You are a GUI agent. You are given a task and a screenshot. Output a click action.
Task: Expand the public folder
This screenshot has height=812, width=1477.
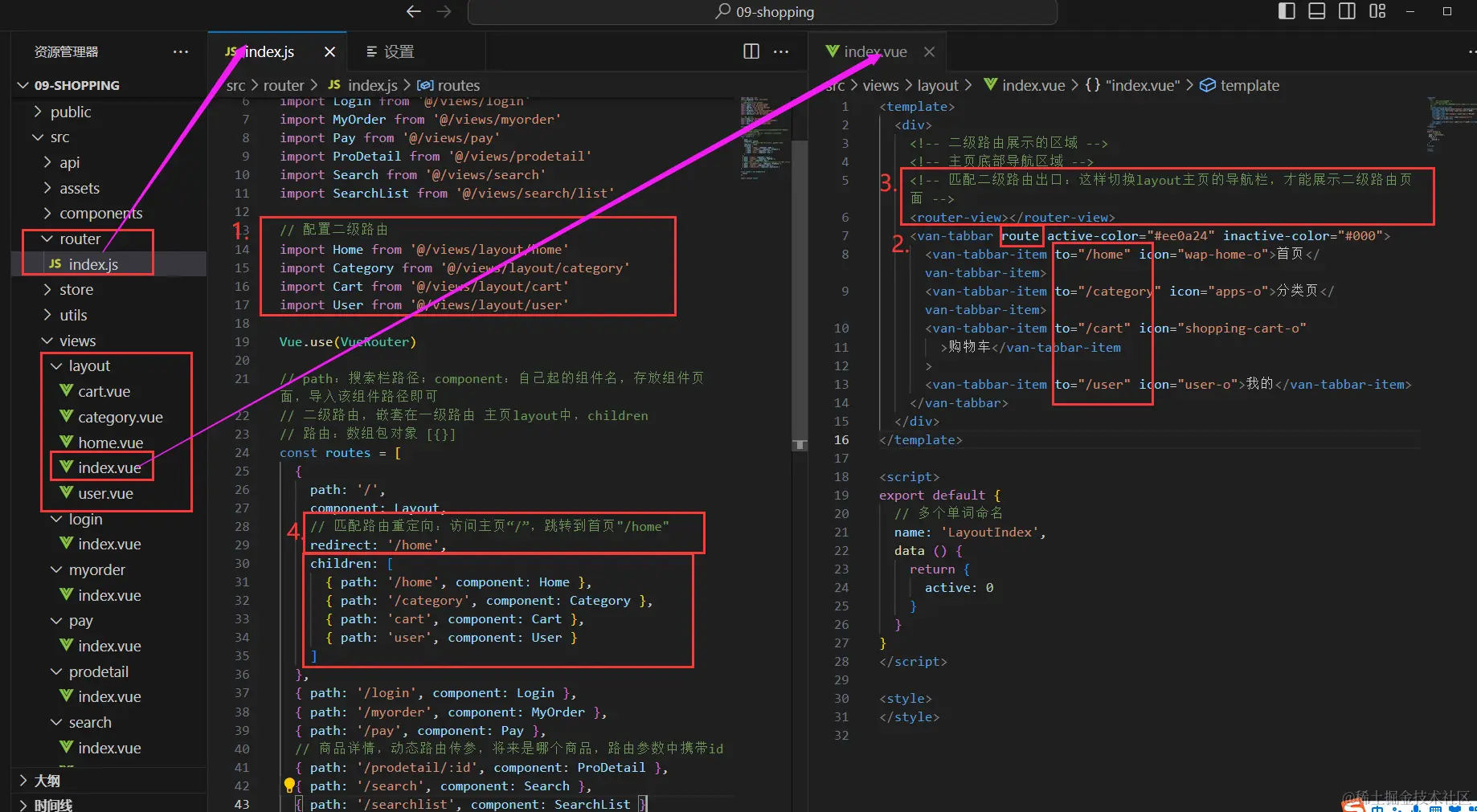click(x=71, y=112)
